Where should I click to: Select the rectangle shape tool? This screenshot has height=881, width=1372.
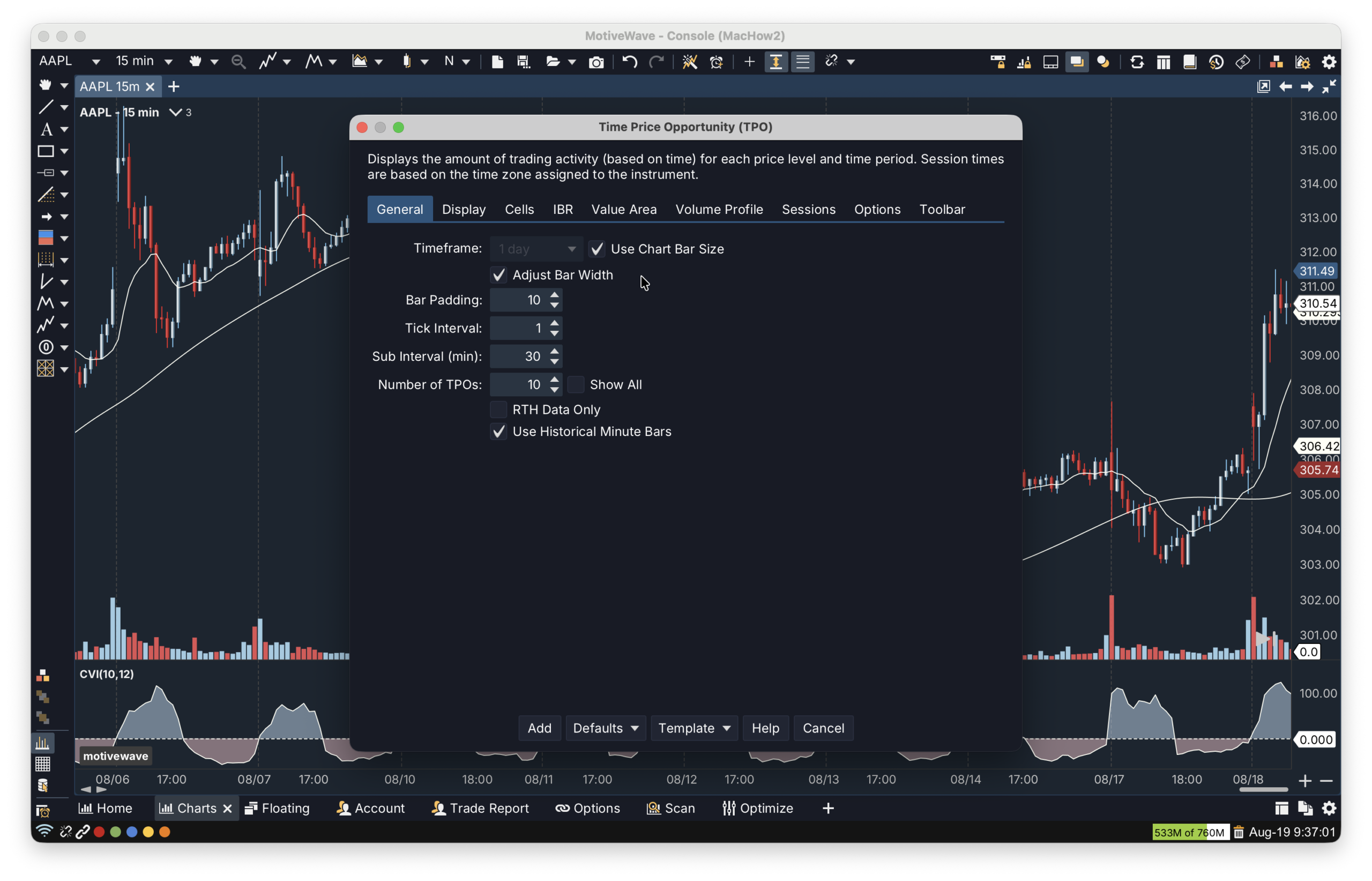coord(46,151)
